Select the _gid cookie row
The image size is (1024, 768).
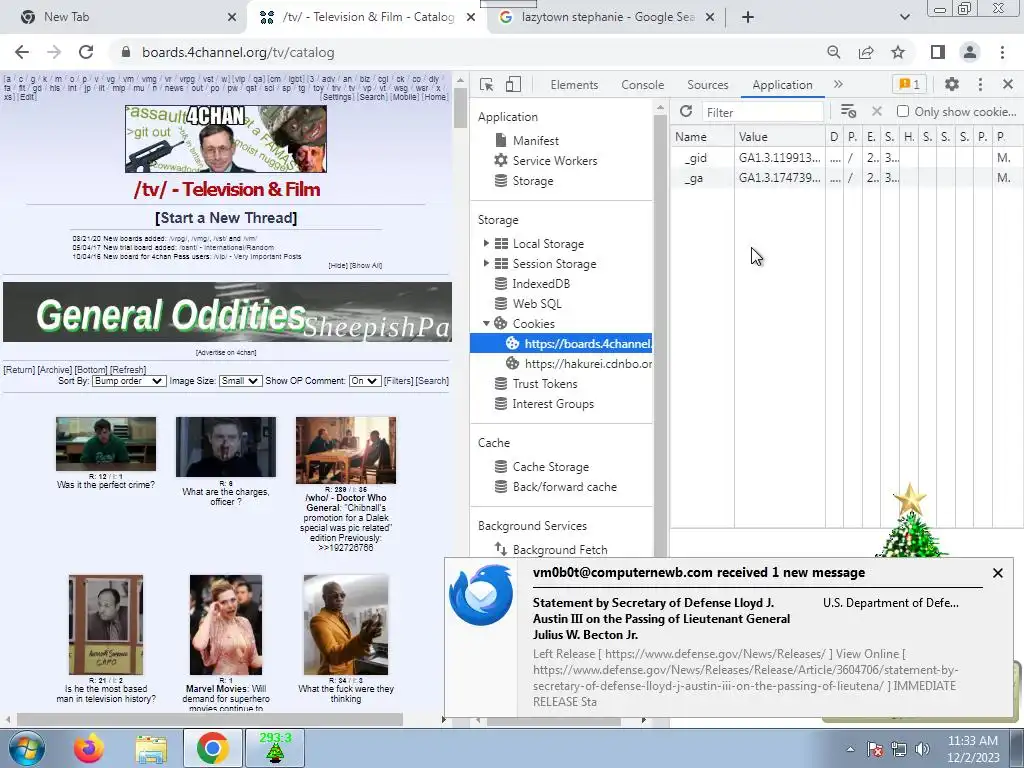click(x=846, y=157)
